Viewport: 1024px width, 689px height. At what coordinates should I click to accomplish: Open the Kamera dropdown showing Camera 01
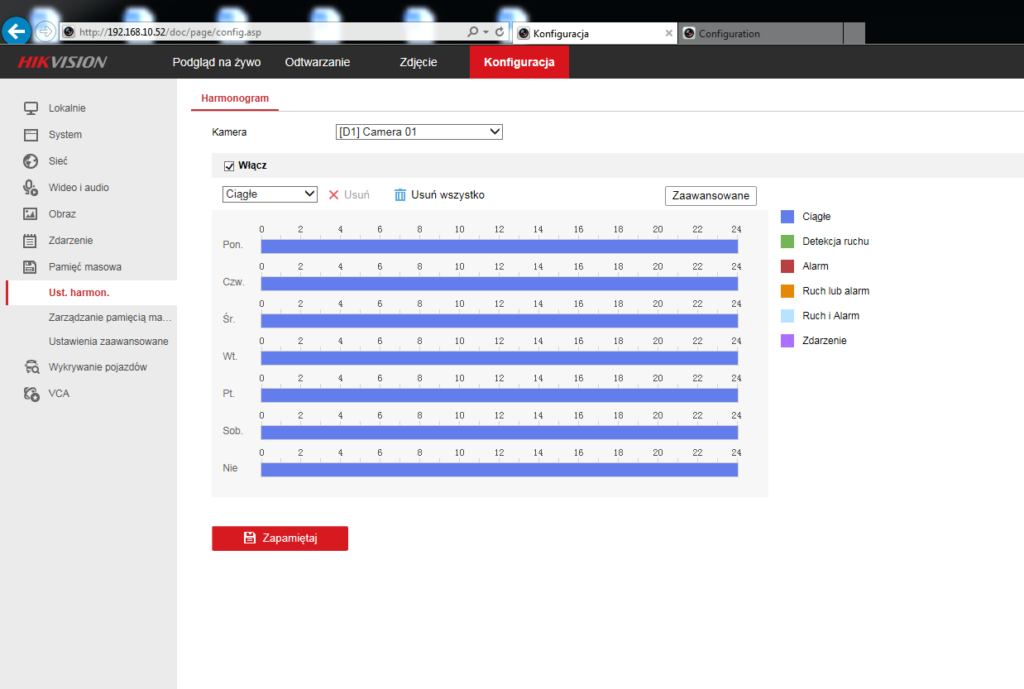[x=418, y=132]
